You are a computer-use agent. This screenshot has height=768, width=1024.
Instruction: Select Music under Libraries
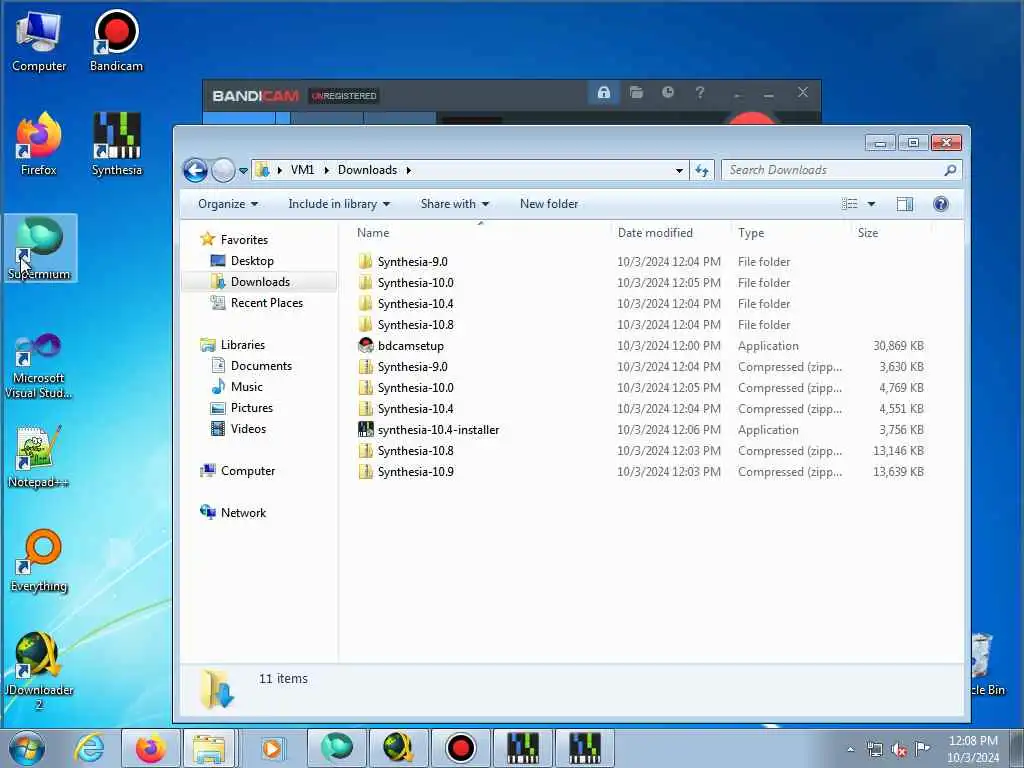coord(246,387)
